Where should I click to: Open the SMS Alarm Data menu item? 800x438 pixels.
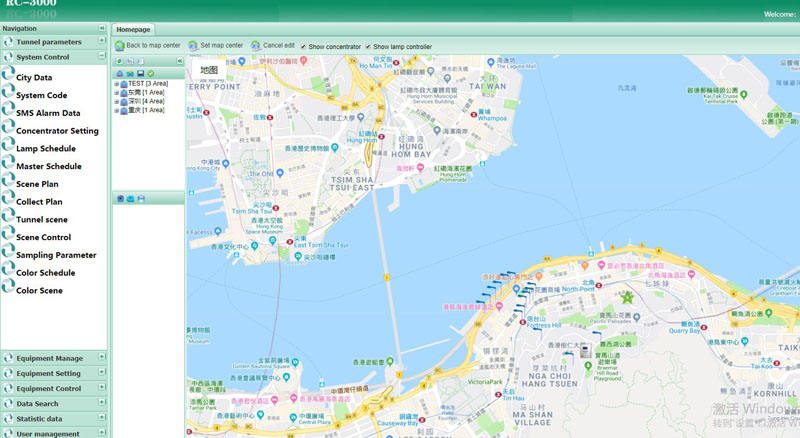click(48, 113)
